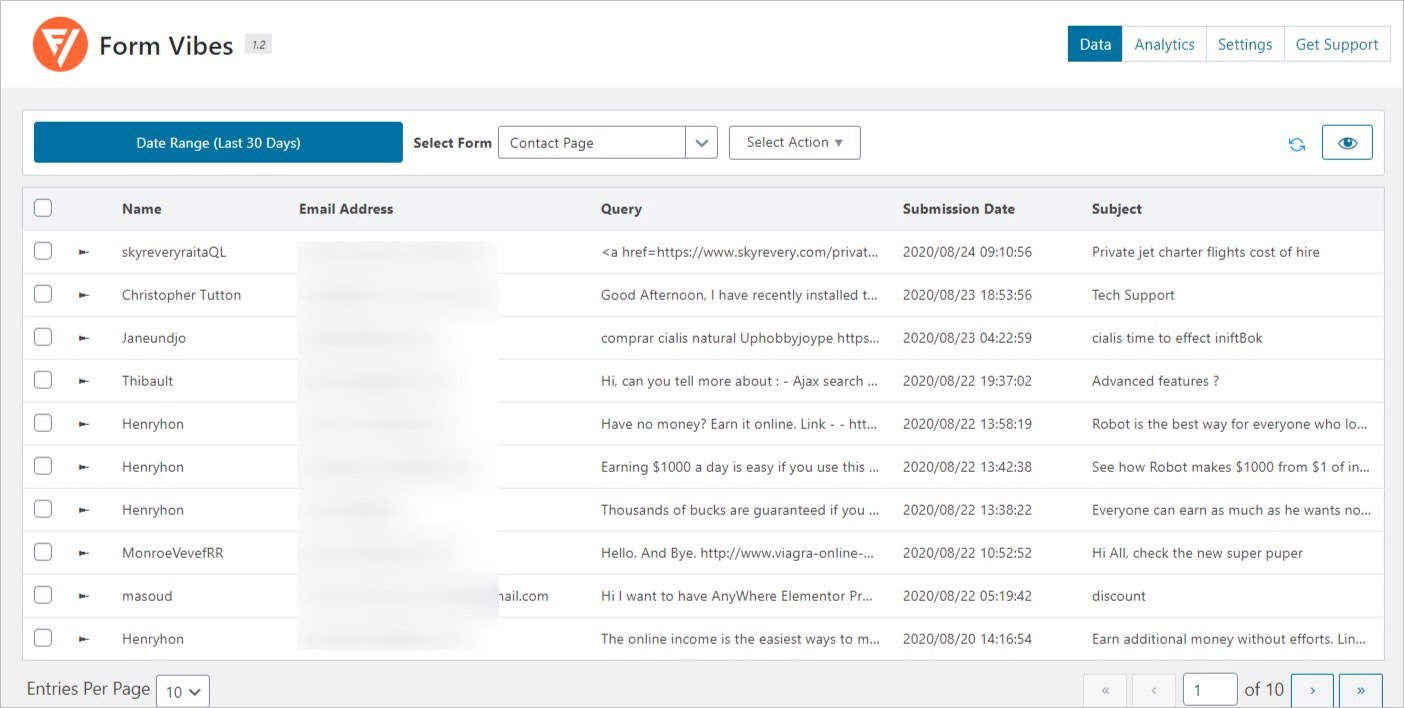Check the select-all header checkbox
Viewport: 1404px width, 708px height.
click(43, 208)
